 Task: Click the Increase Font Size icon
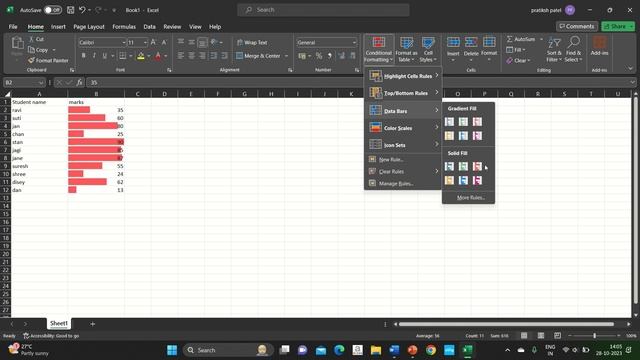[153, 42]
